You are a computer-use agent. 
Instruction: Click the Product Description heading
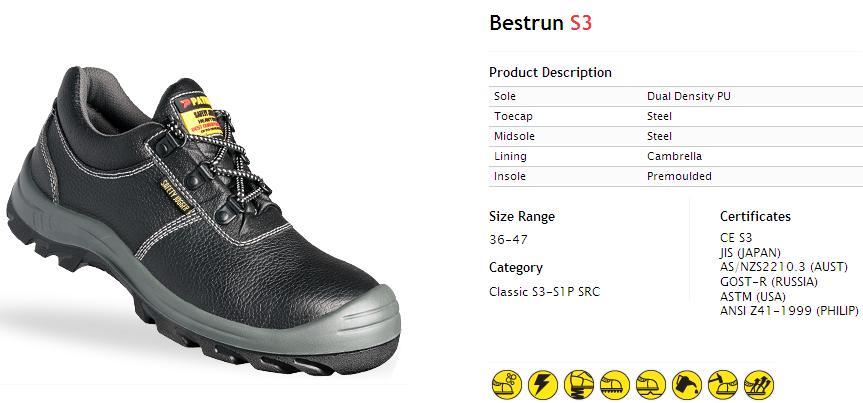[x=550, y=72]
